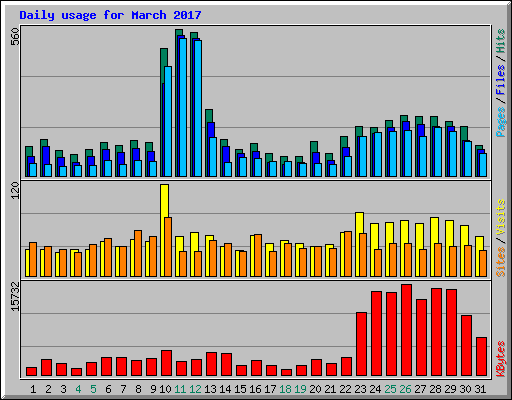Click day 5 on the x-axis
The width and height of the screenshot is (512, 400).
coord(93,389)
